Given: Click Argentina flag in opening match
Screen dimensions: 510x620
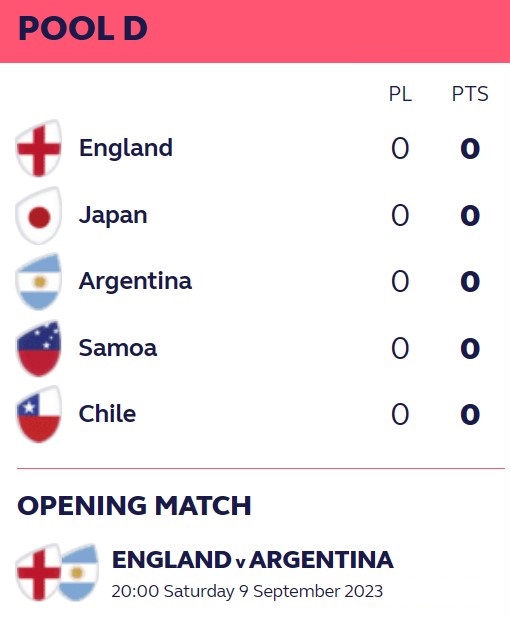Looking at the screenshot, I should (79, 572).
